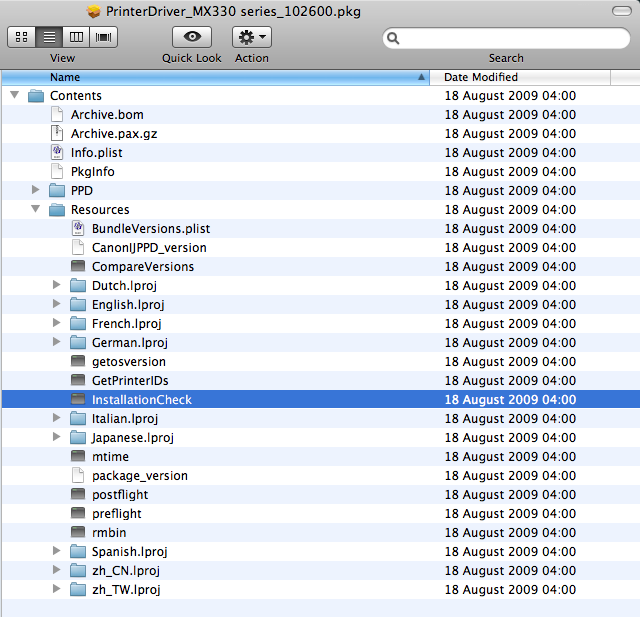Expand the French.lproj folder
Screen dimensions: 640x617
click(x=56, y=323)
